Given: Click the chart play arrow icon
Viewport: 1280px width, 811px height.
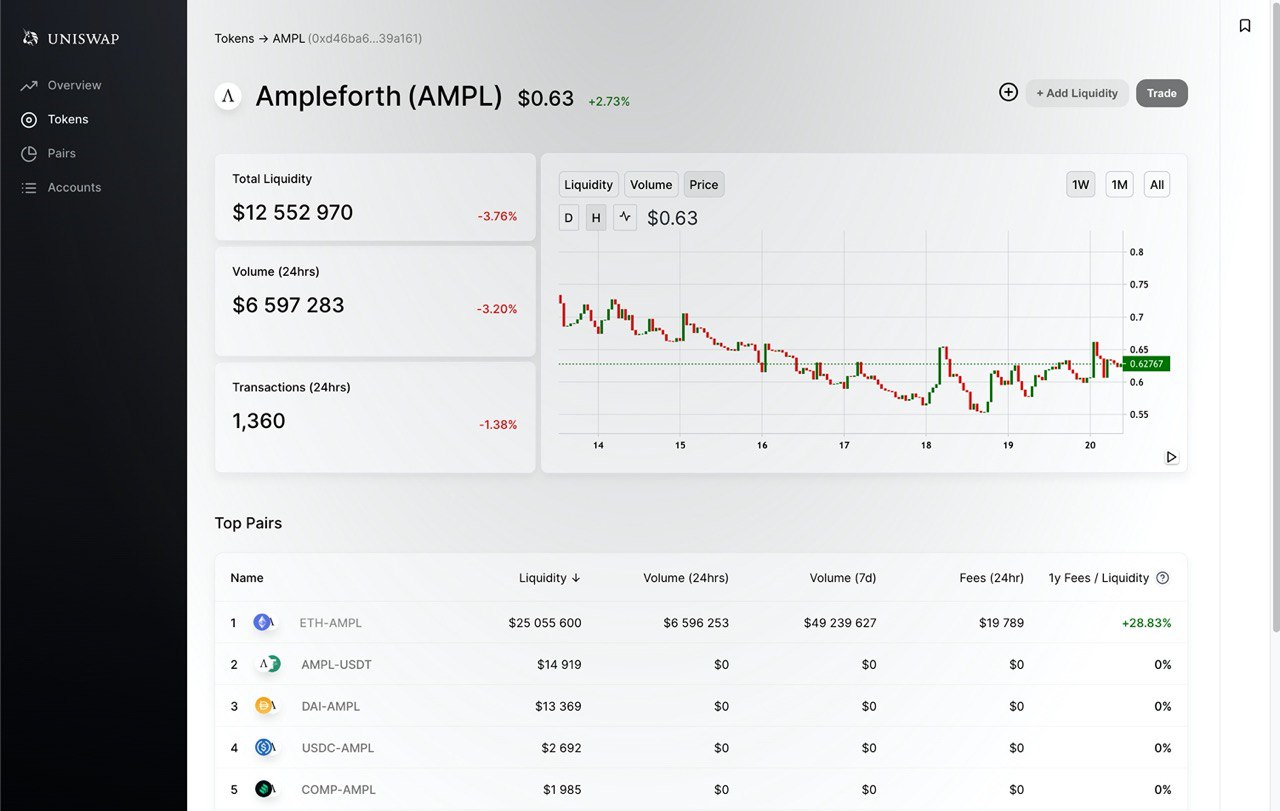Looking at the screenshot, I should click(1172, 457).
